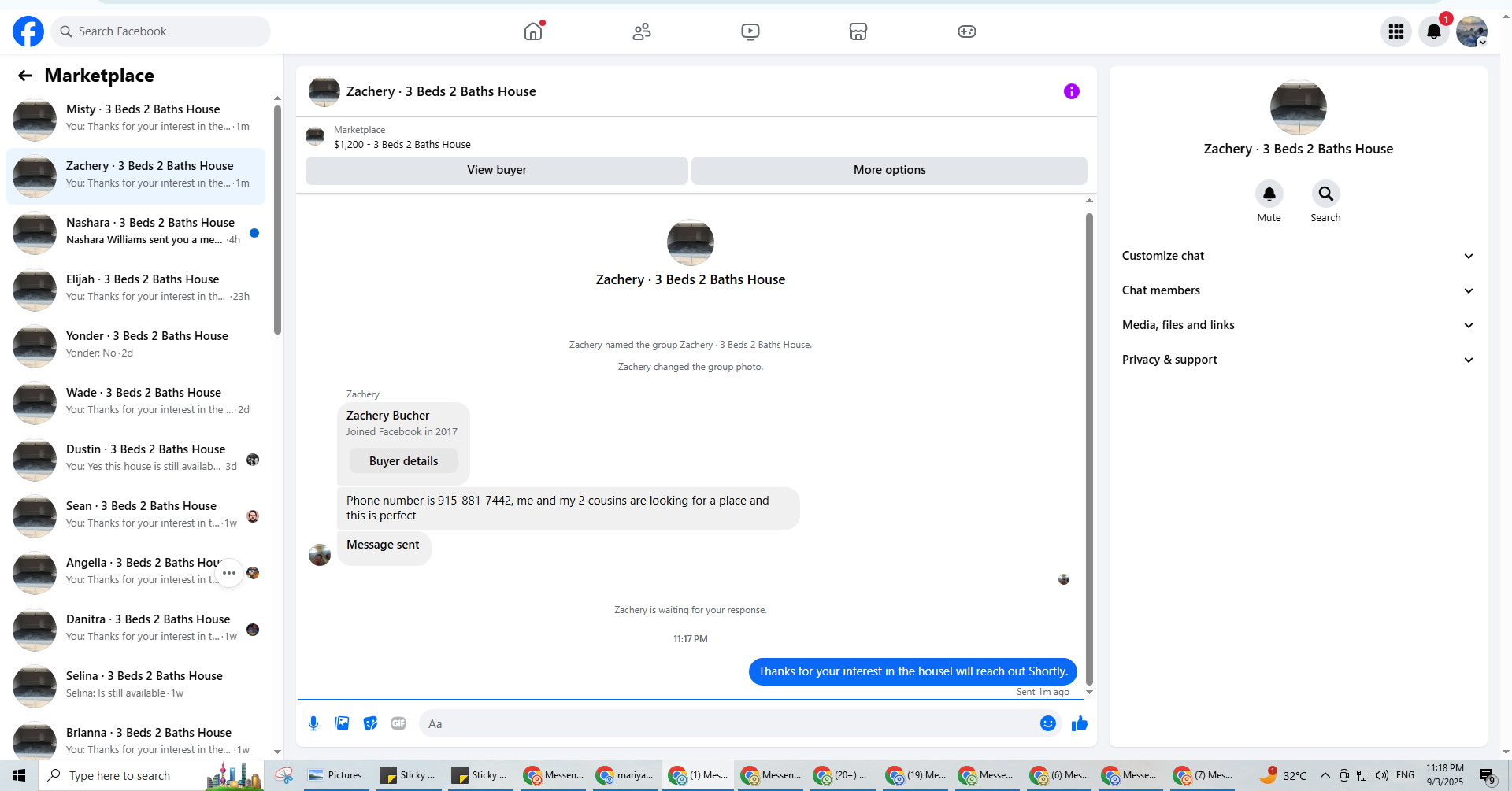Open Selina conversation

pyautogui.click(x=136, y=686)
